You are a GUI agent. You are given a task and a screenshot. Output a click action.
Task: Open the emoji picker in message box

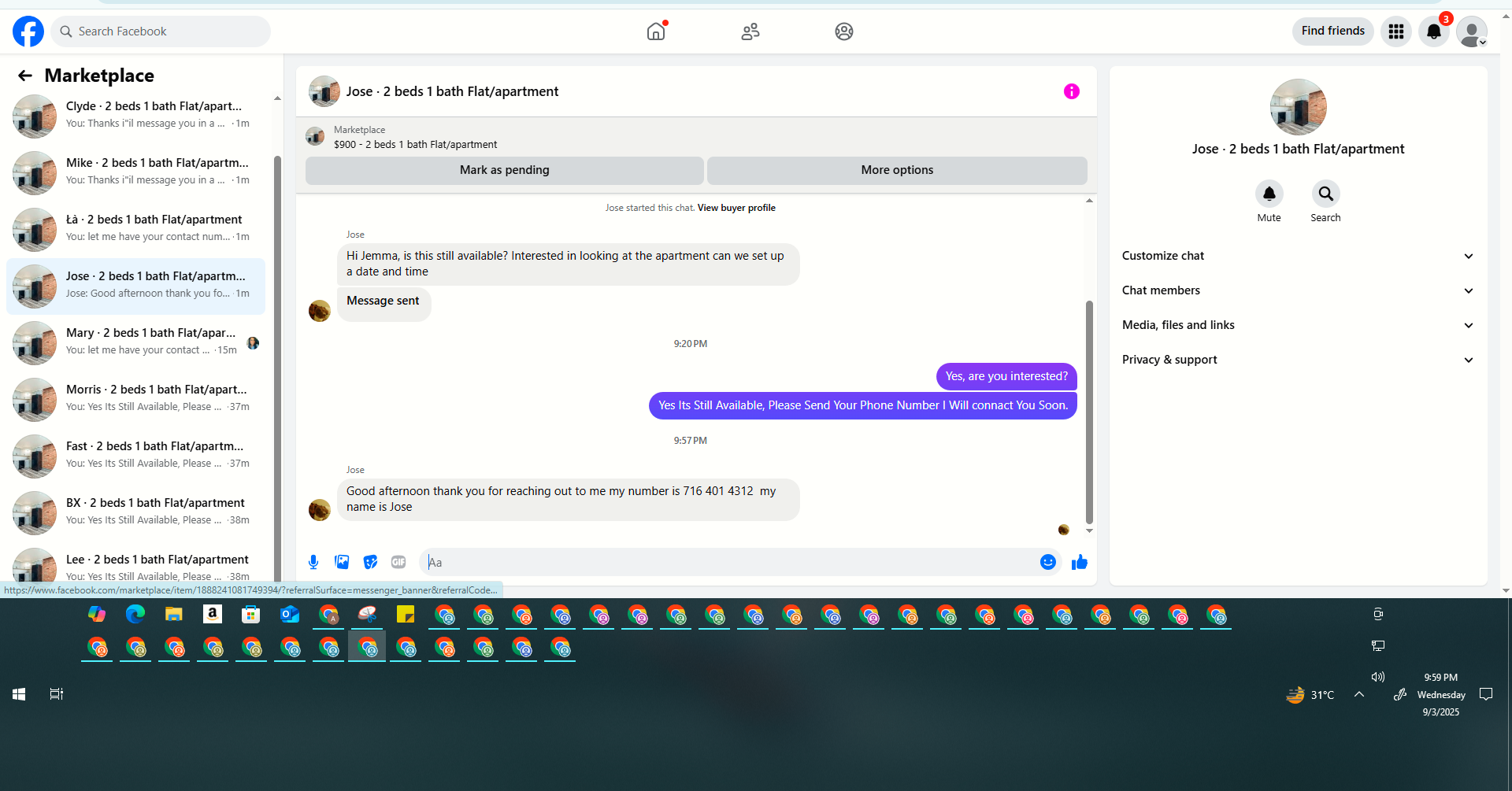pyautogui.click(x=1048, y=562)
